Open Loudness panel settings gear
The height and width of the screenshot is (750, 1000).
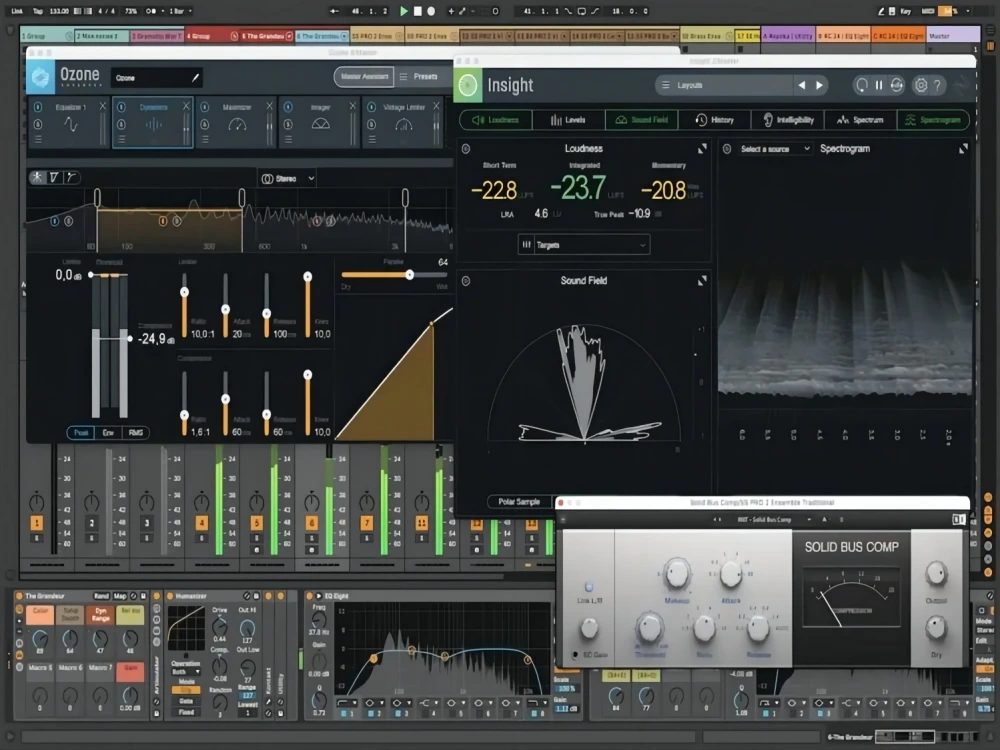466,149
